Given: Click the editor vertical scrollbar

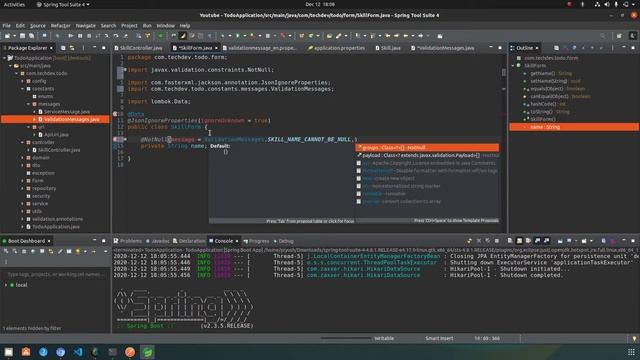Looking at the screenshot, I should tap(503, 72).
